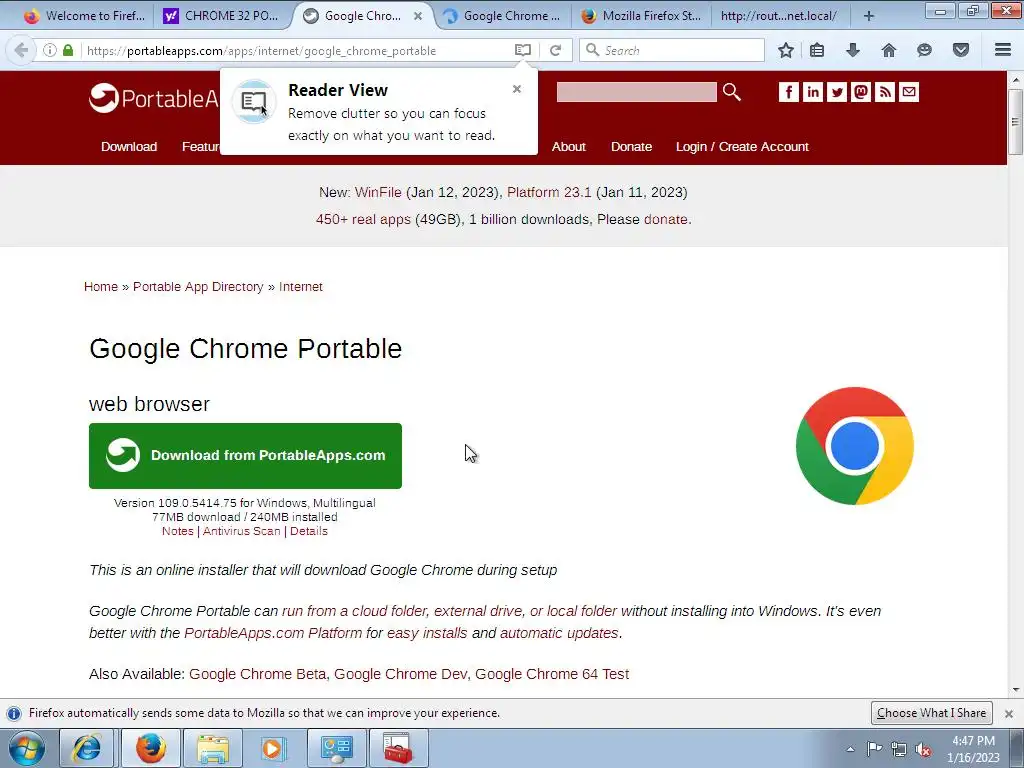1024x768 pixels.
Task: Click the PortableApps search magnifier icon
Action: coord(731,92)
